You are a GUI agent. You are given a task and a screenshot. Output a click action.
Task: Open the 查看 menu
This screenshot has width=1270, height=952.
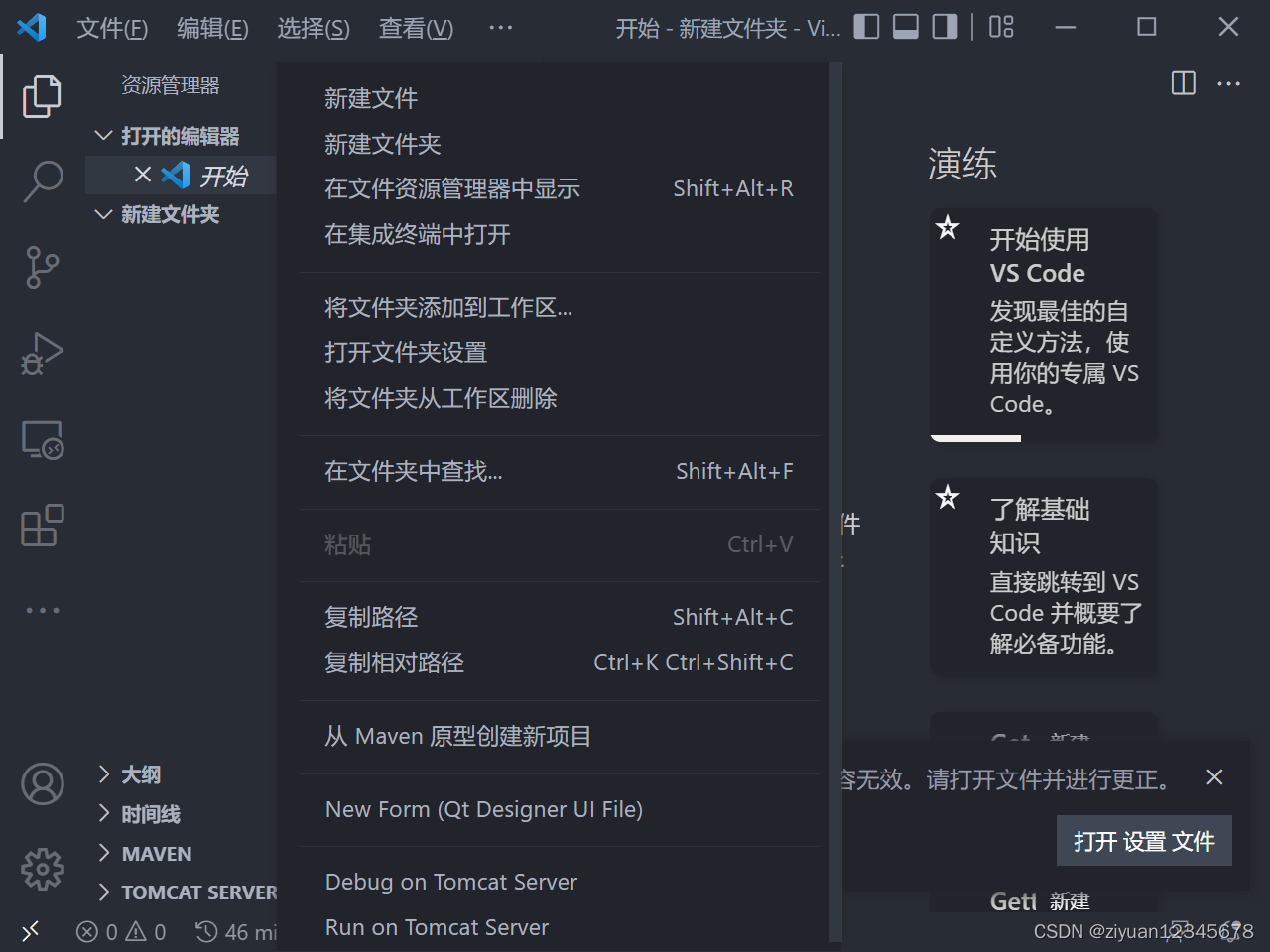tap(416, 29)
